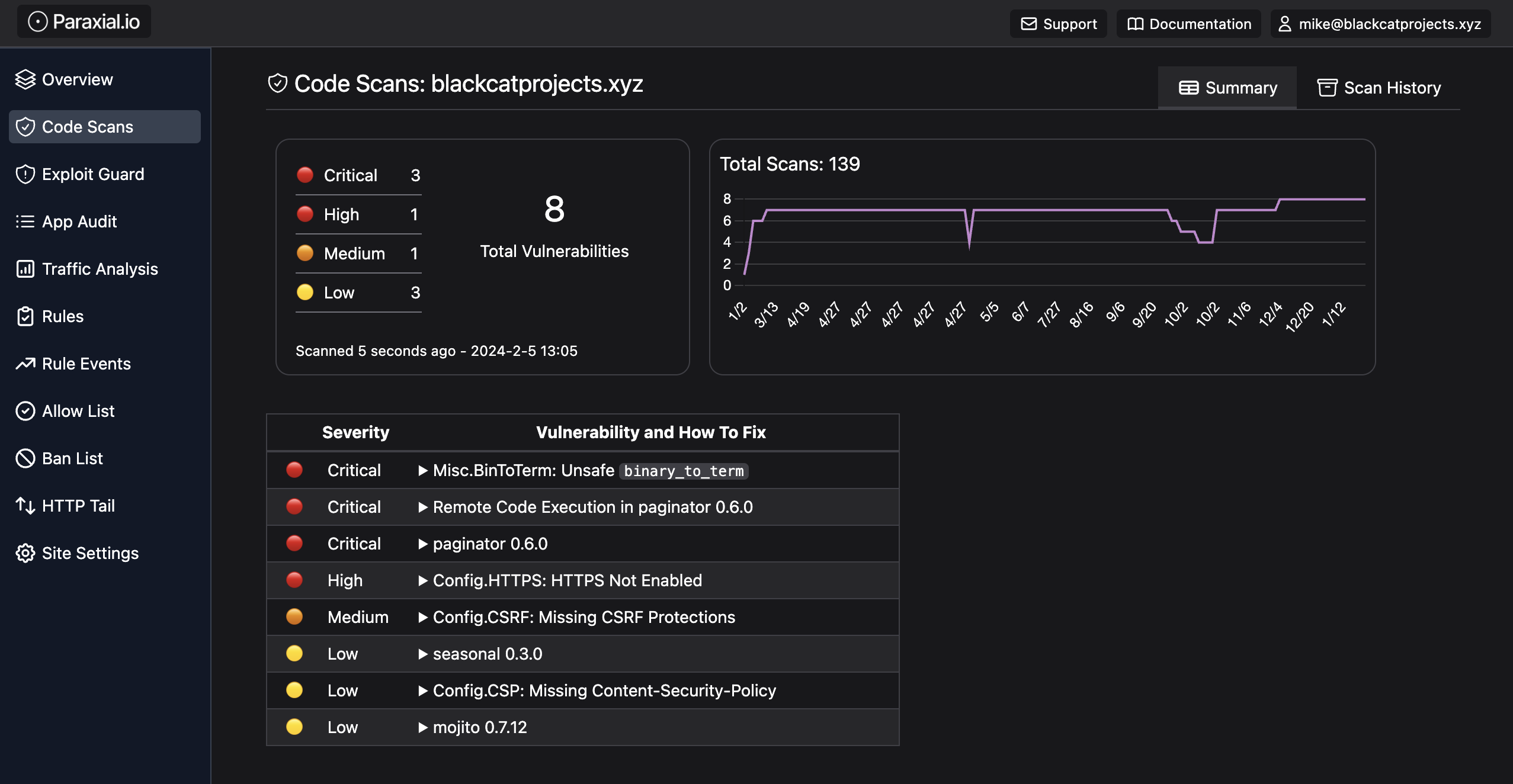This screenshot has width=1513, height=784.
Task: Click the High severity label in summary card
Action: click(341, 214)
